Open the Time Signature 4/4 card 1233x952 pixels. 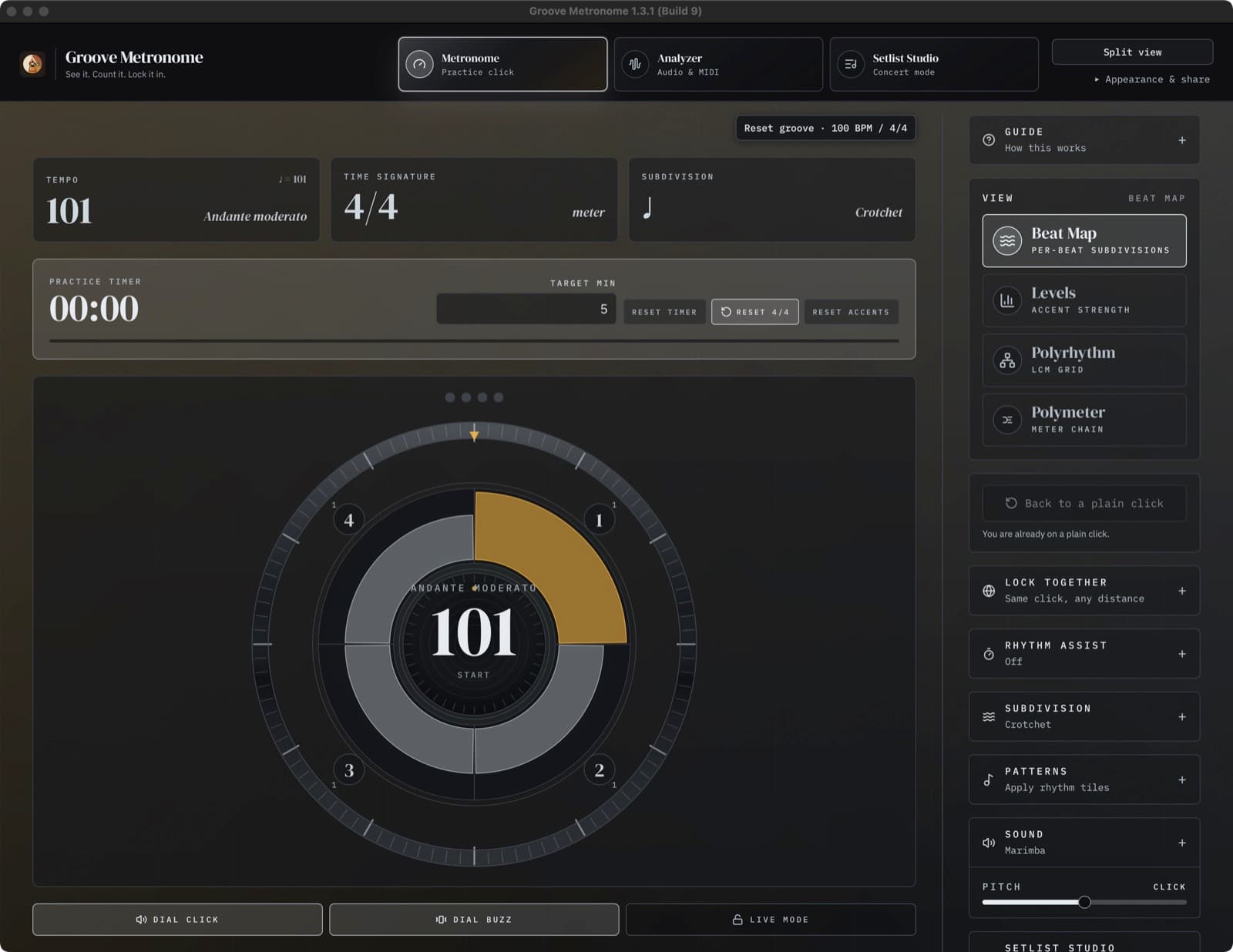(474, 200)
